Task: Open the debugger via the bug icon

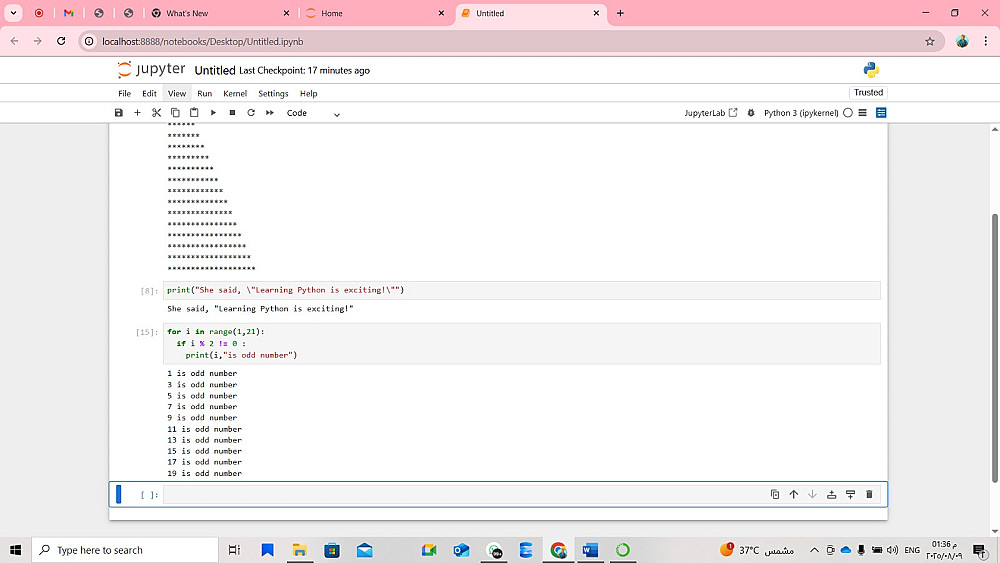Action: coord(751,113)
